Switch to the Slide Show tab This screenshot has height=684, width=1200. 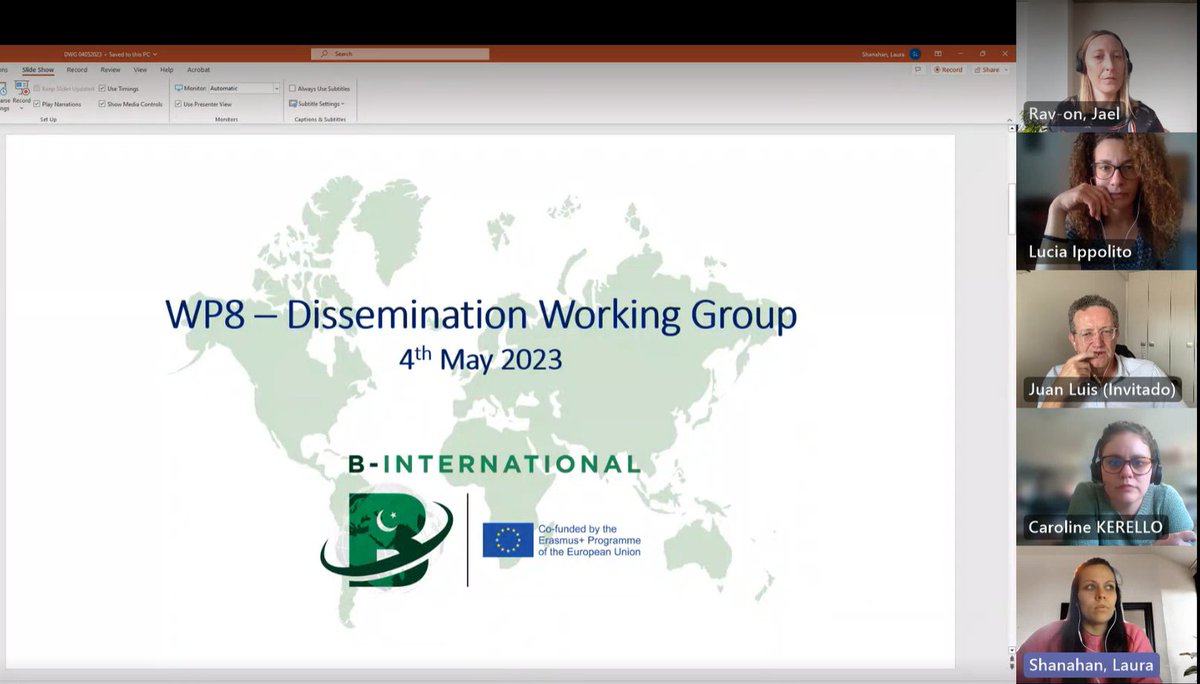pyautogui.click(x=38, y=70)
